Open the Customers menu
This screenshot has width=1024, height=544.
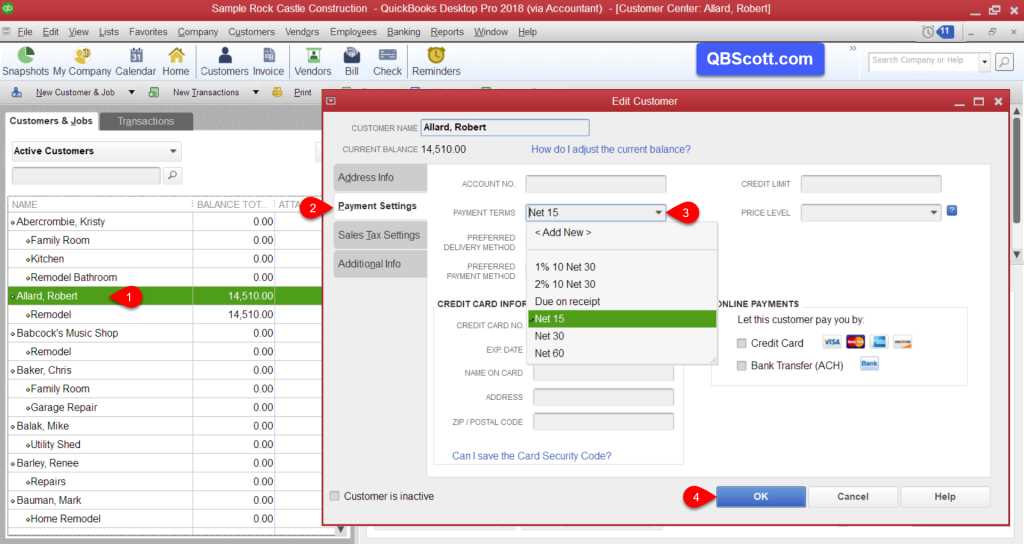pos(251,31)
